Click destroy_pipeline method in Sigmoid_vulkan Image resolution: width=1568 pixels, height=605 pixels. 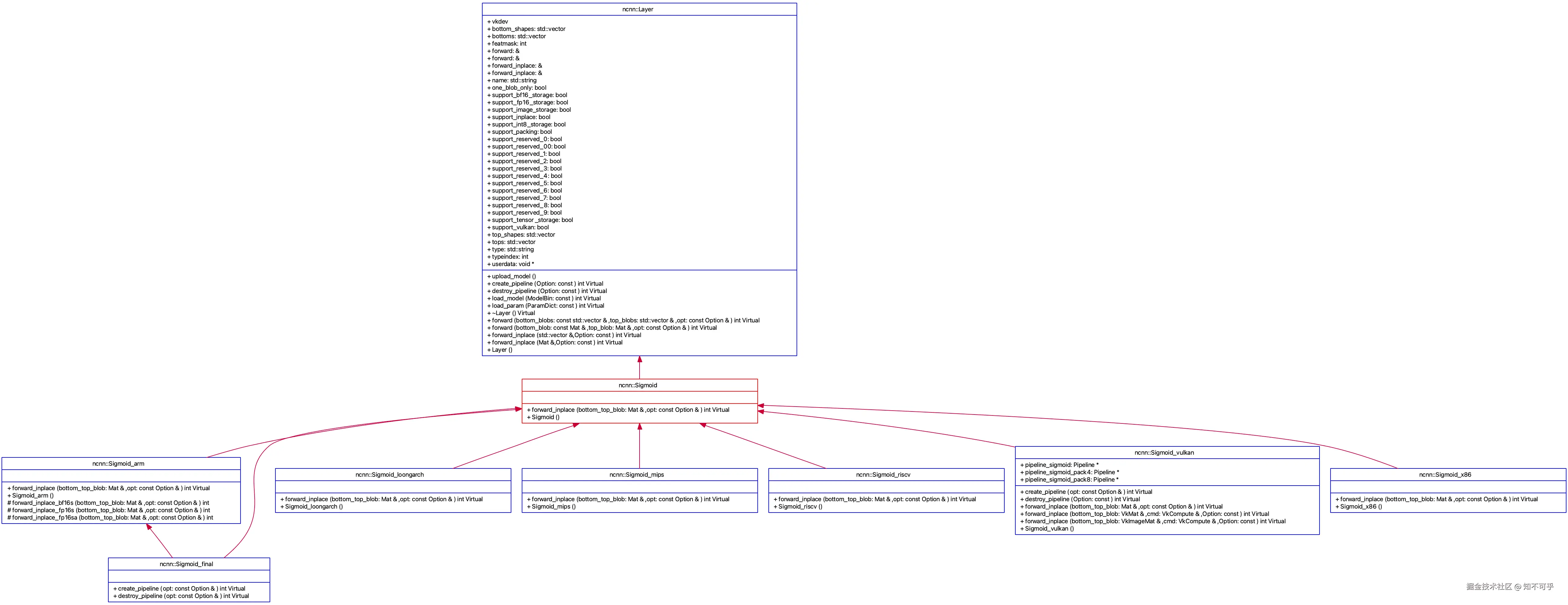(1081, 499)
